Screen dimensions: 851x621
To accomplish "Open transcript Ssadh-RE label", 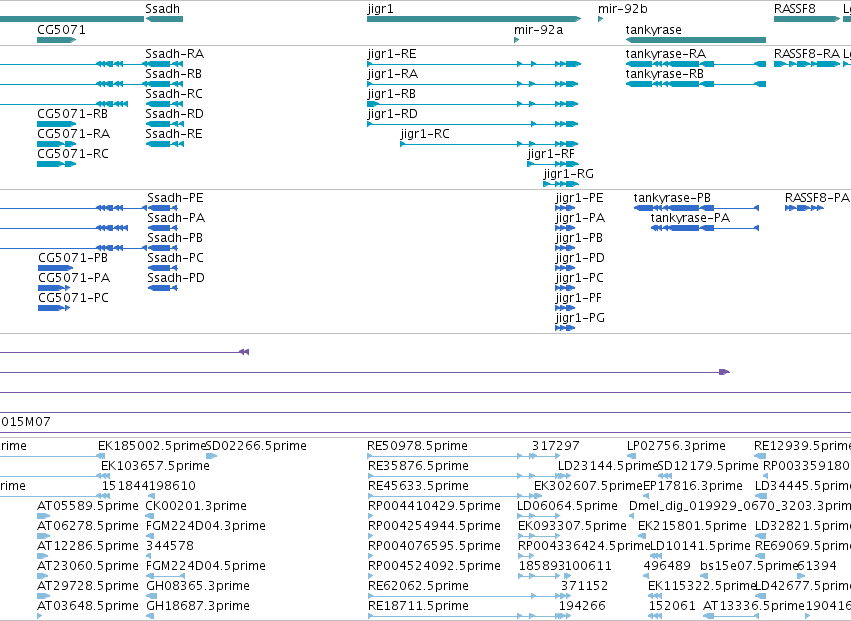I will [174, 134].
